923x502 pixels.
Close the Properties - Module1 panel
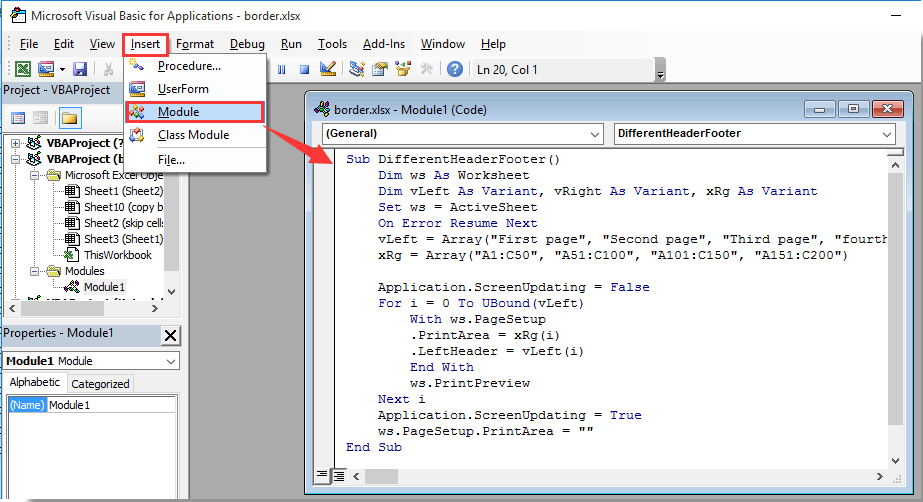(x=170, y=335)
